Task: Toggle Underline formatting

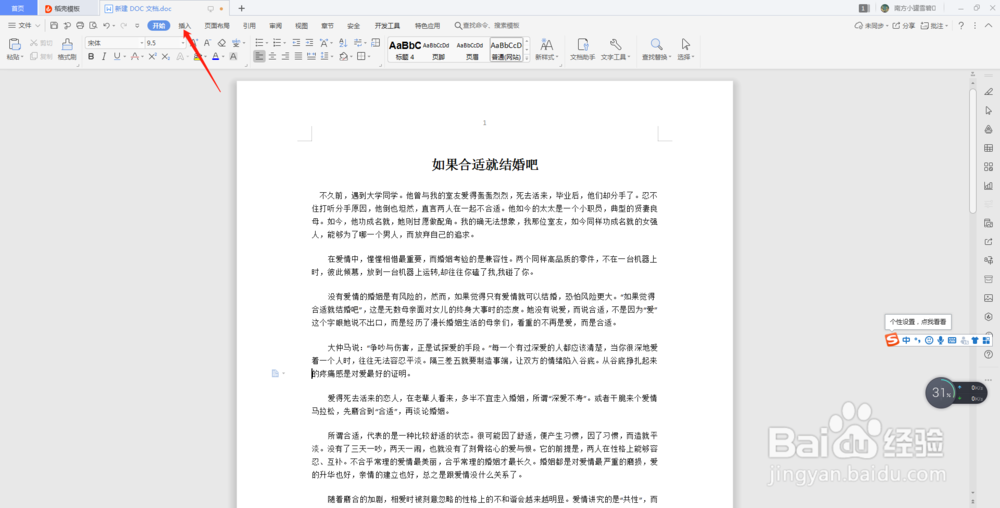Action: click(117, 57)
